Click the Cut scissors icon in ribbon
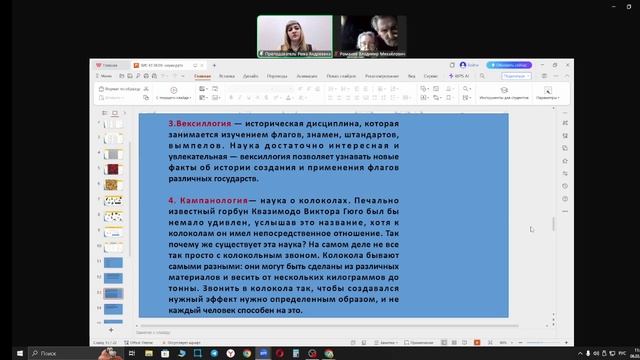Screen dimensions: 640x360 click(x=146, y=89)
